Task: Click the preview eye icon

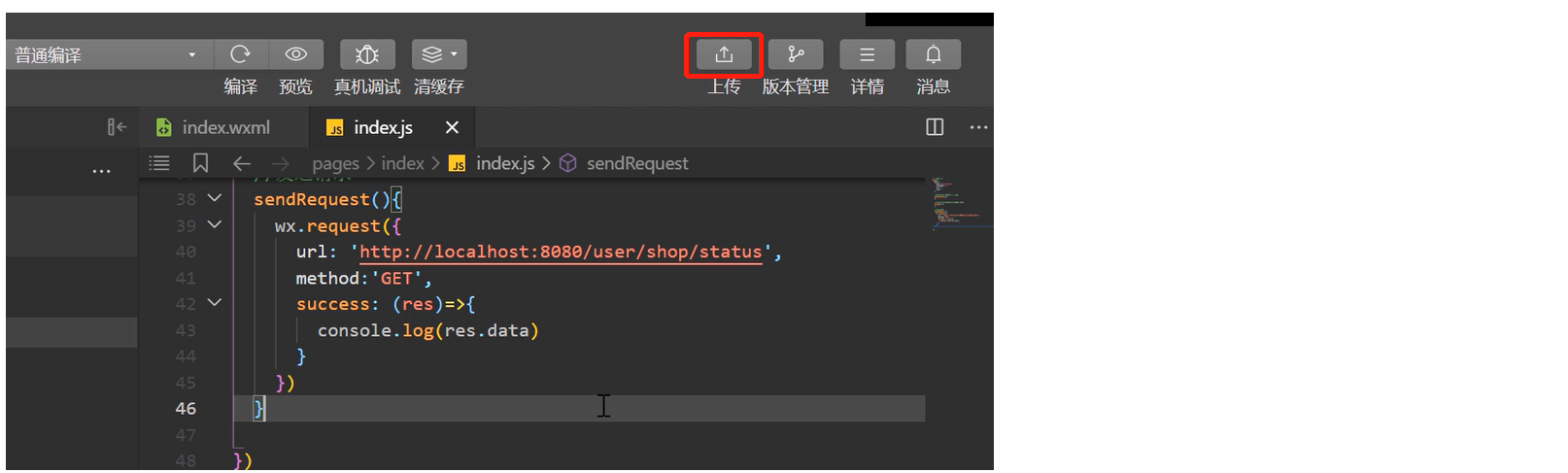Action: coord(296,54)
